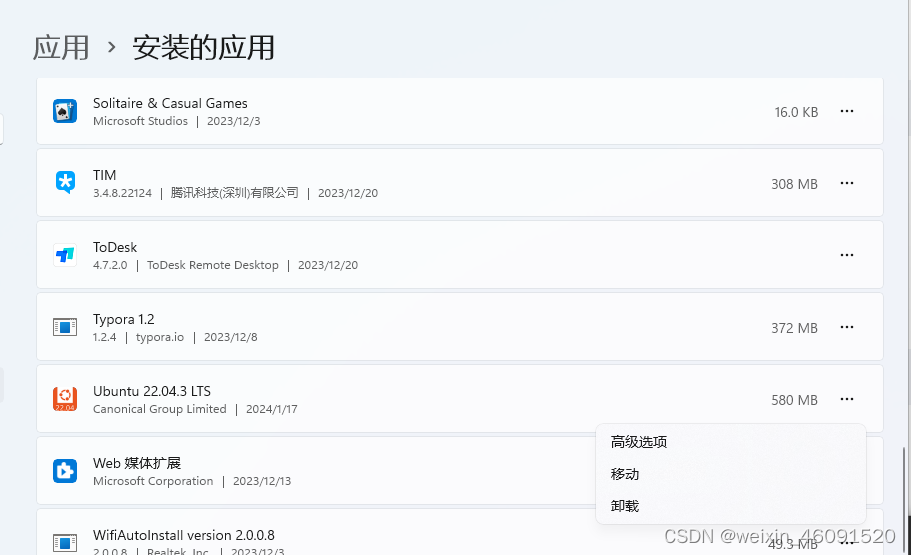Viewport: 911px width, 555px height.
Task: Click the TIM app icon
Action: coord(65,183)
